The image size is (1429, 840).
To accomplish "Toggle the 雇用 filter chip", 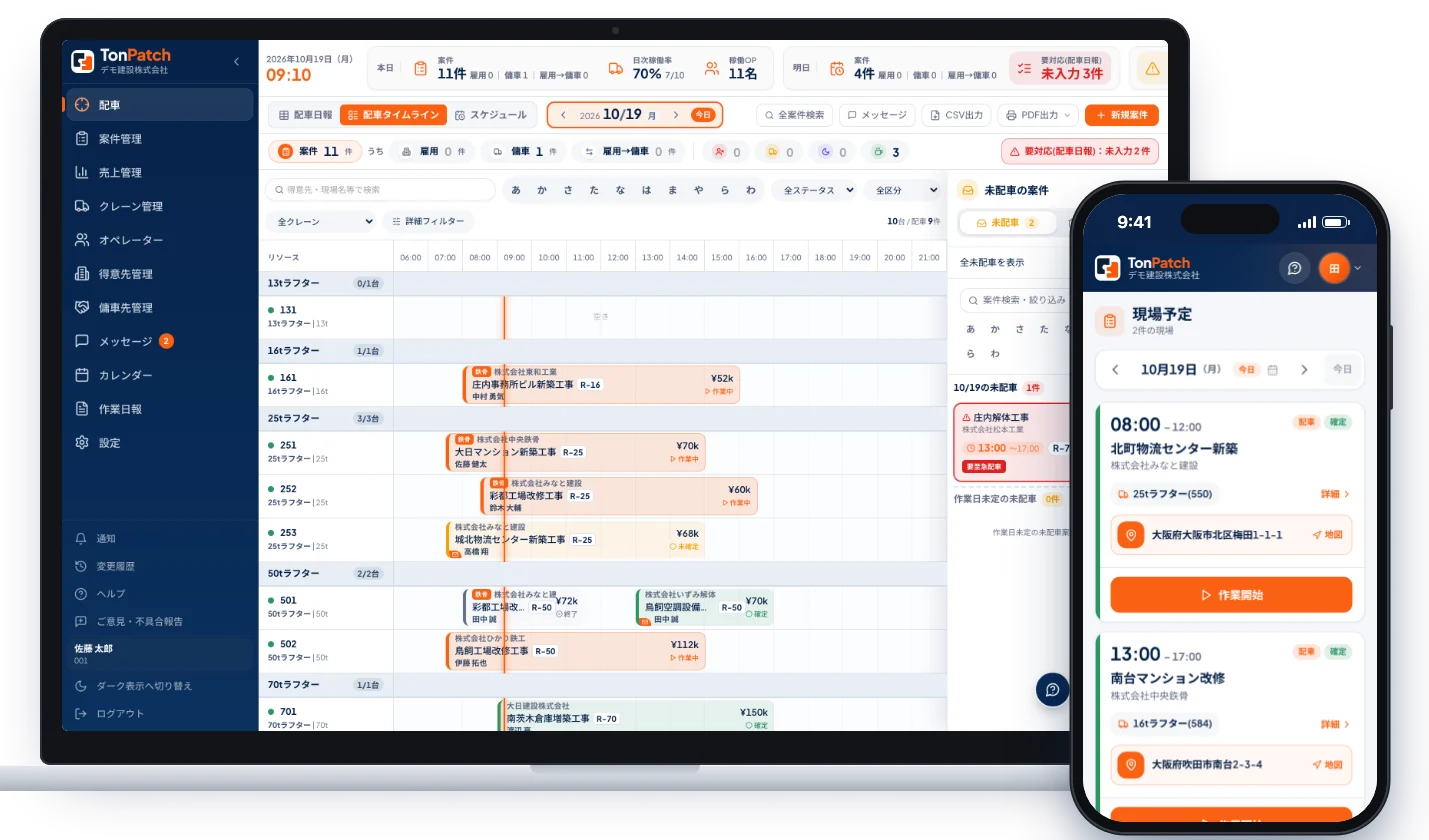I will coord(433,152).
